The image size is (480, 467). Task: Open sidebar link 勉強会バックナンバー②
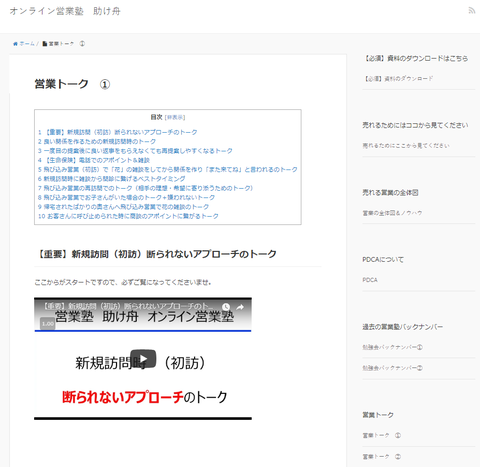pos(393,368)
